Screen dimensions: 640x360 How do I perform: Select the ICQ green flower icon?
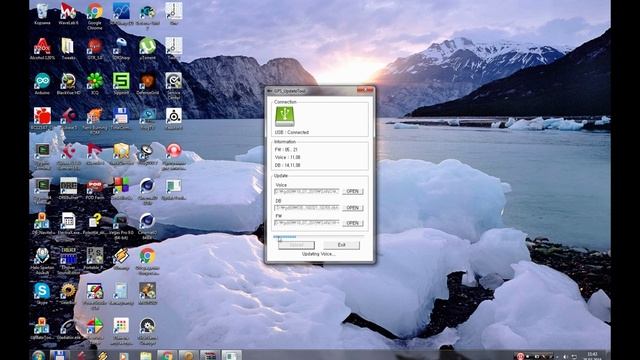pyautogui.click(x=95, y=84)
